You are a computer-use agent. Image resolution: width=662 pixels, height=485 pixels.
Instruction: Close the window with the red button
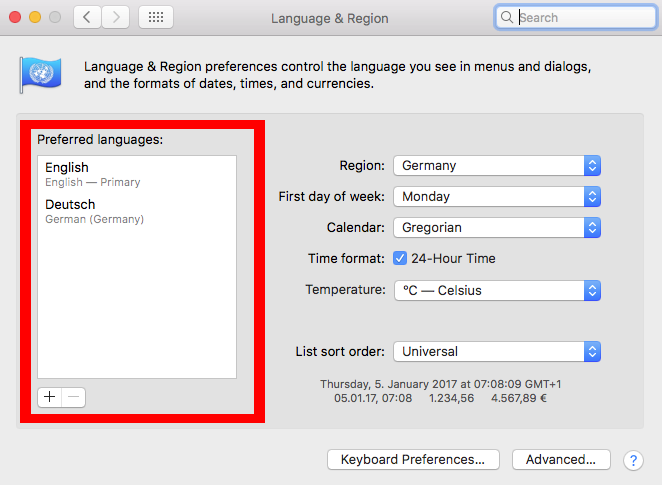coord(15,17)
